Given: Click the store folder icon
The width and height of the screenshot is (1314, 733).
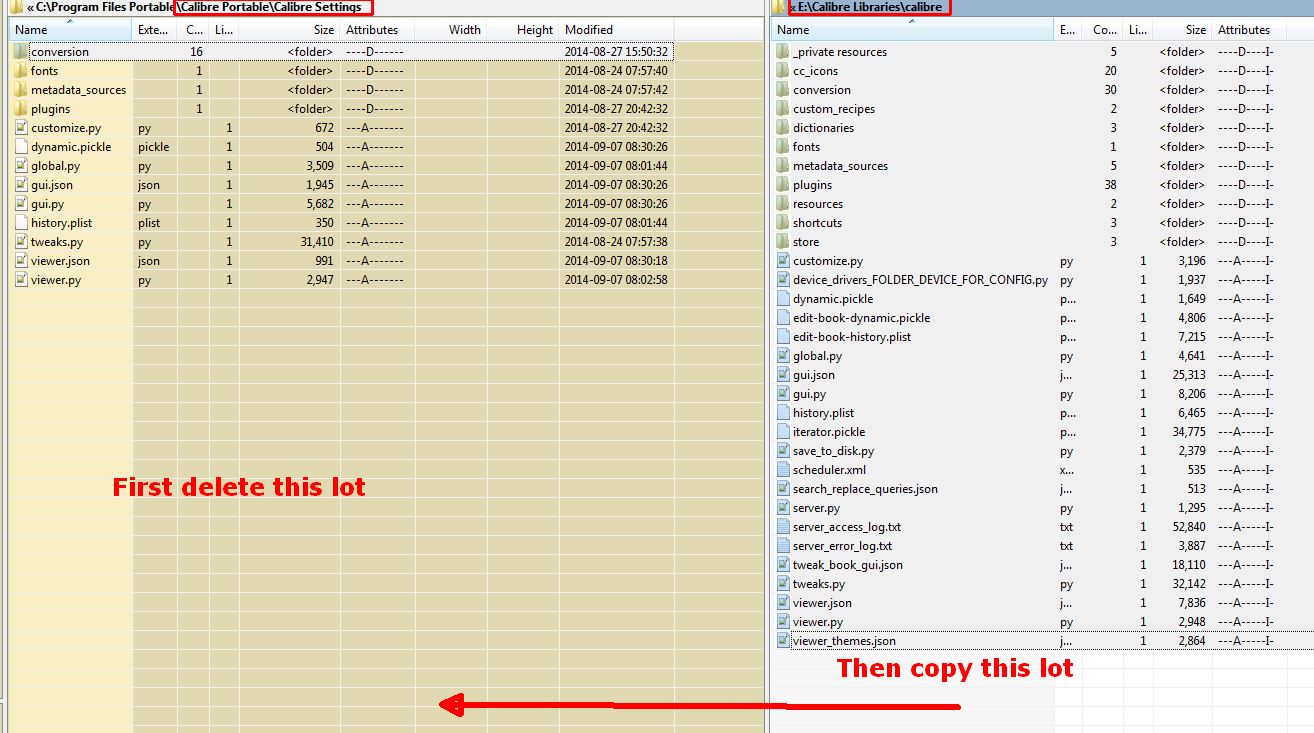Looking at the screenshot, I should 784,242.
